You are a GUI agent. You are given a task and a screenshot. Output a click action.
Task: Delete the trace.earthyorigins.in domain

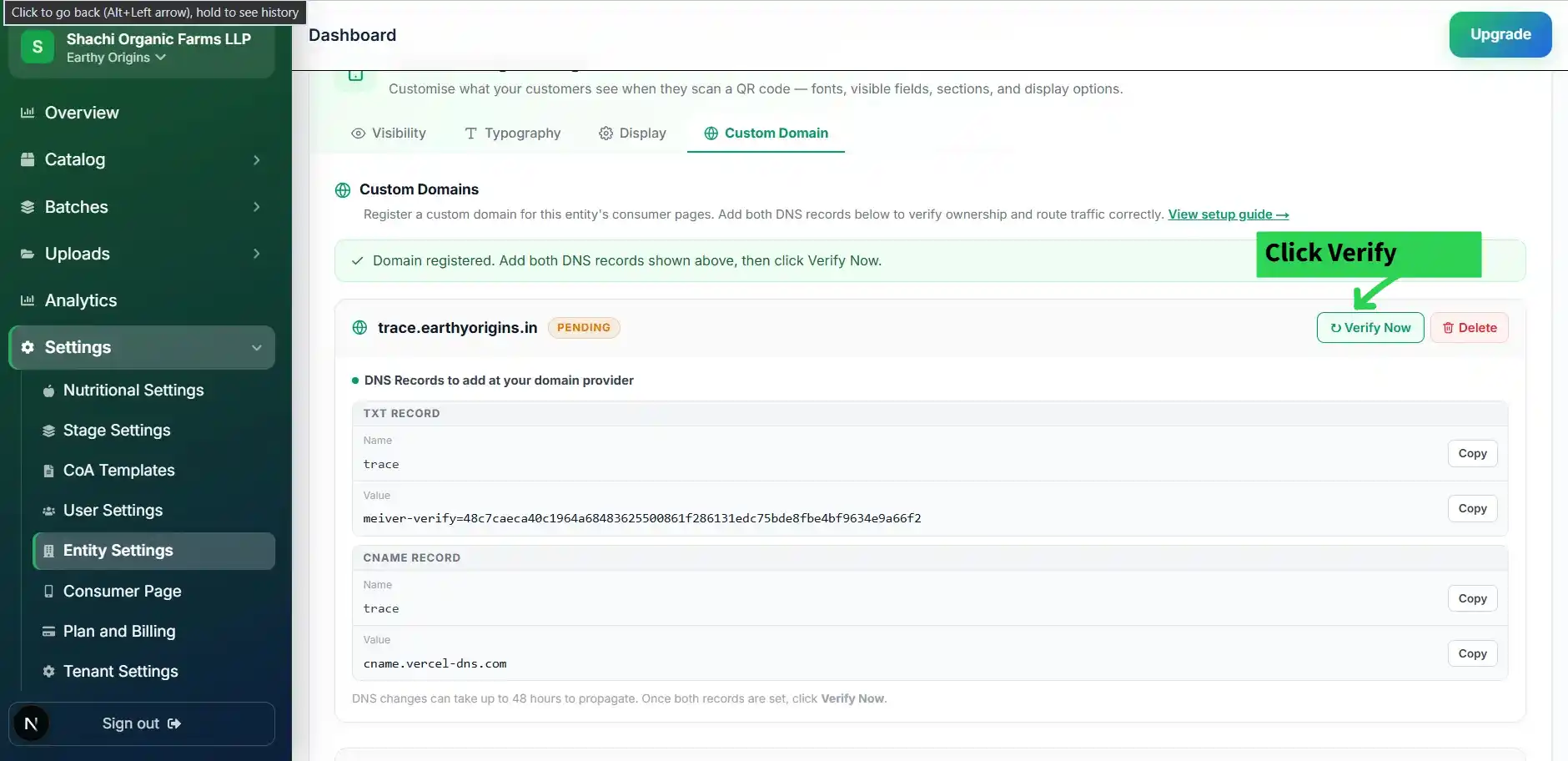[x=1469, y=328]
